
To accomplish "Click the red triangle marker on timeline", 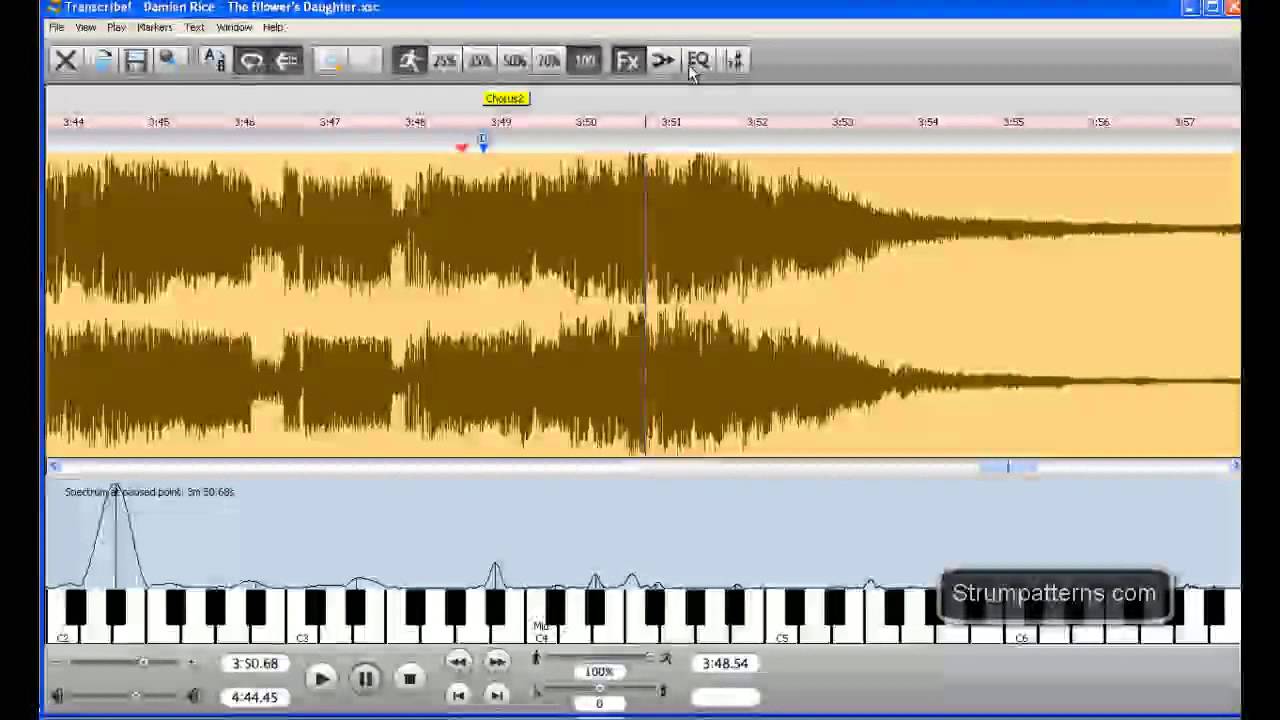I will [461, 147].
